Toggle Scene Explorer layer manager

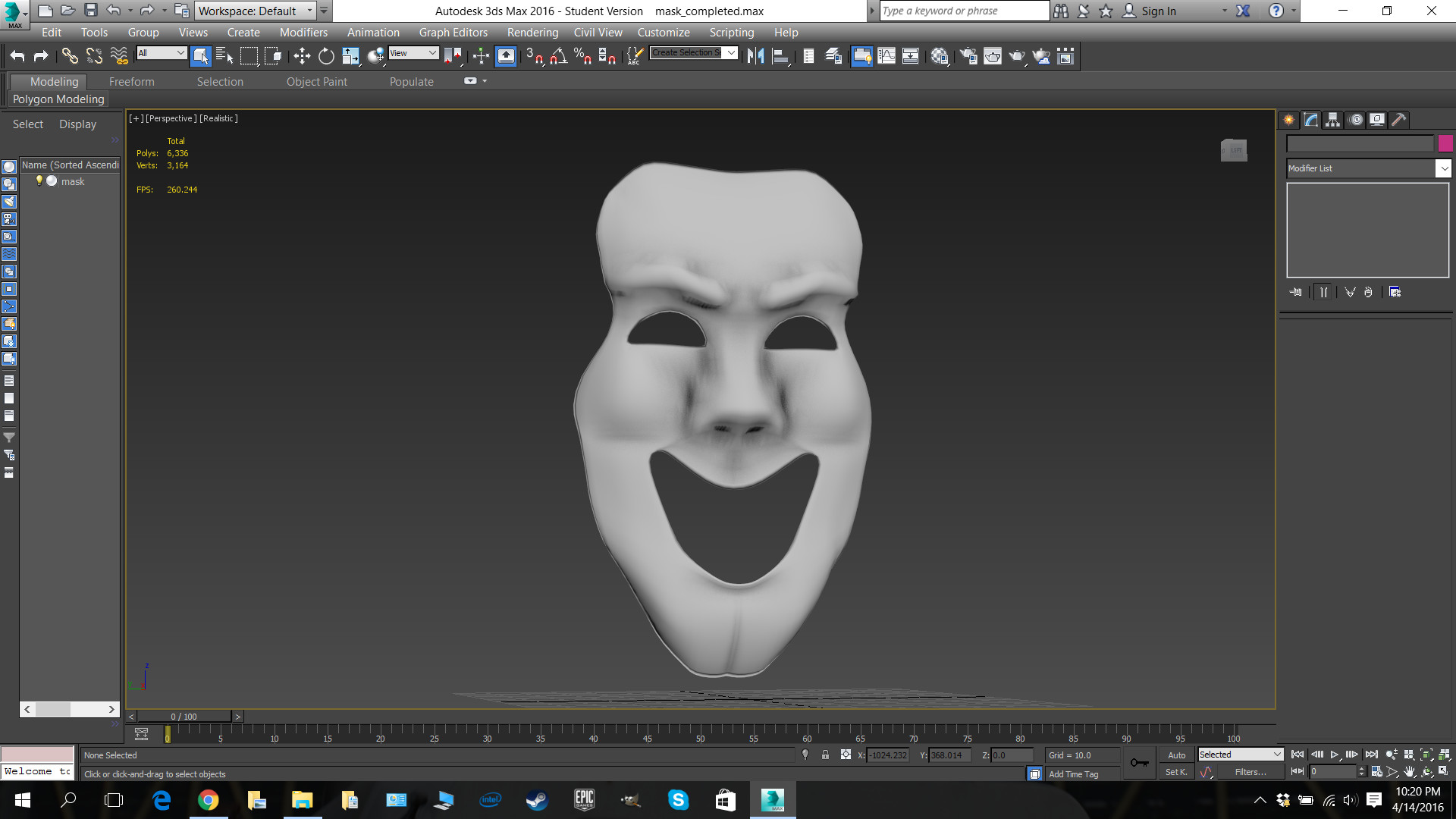[x=833, y=56]
